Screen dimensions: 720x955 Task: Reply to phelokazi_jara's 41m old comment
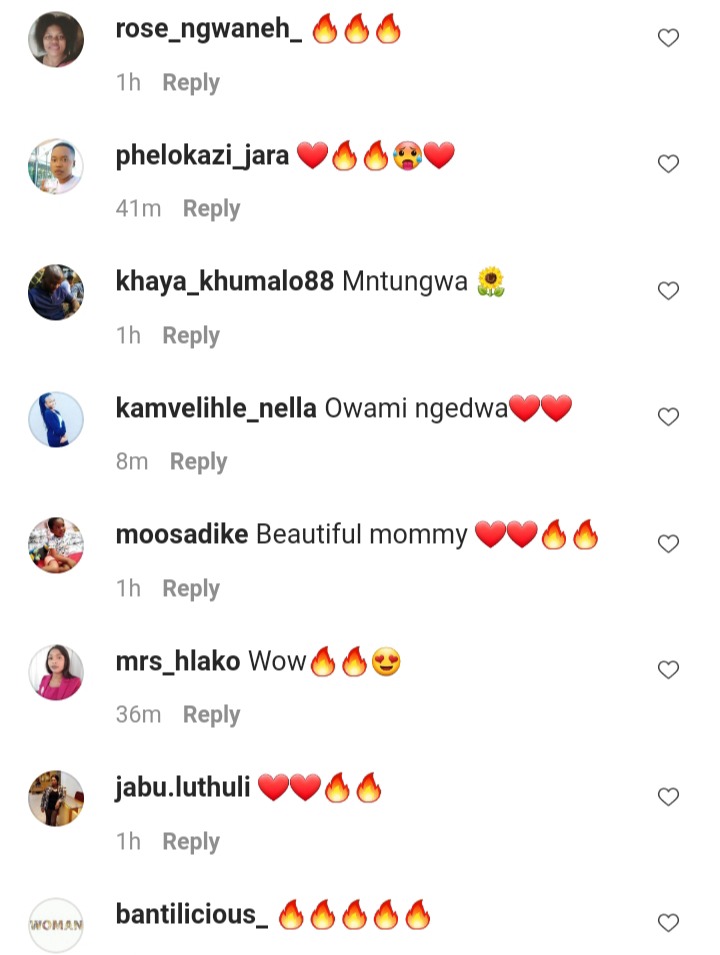(x=211, y=209)
